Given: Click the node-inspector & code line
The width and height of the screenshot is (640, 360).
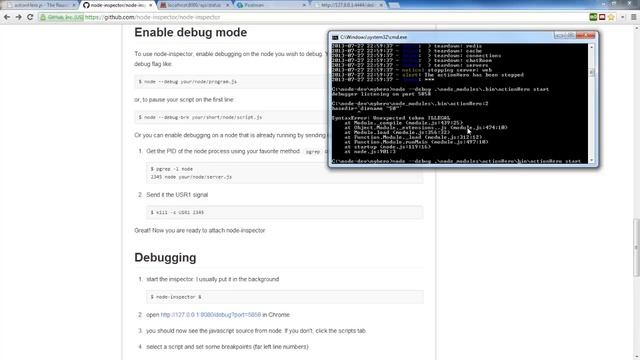Looking at the screenshot, I should pos(176,297).
